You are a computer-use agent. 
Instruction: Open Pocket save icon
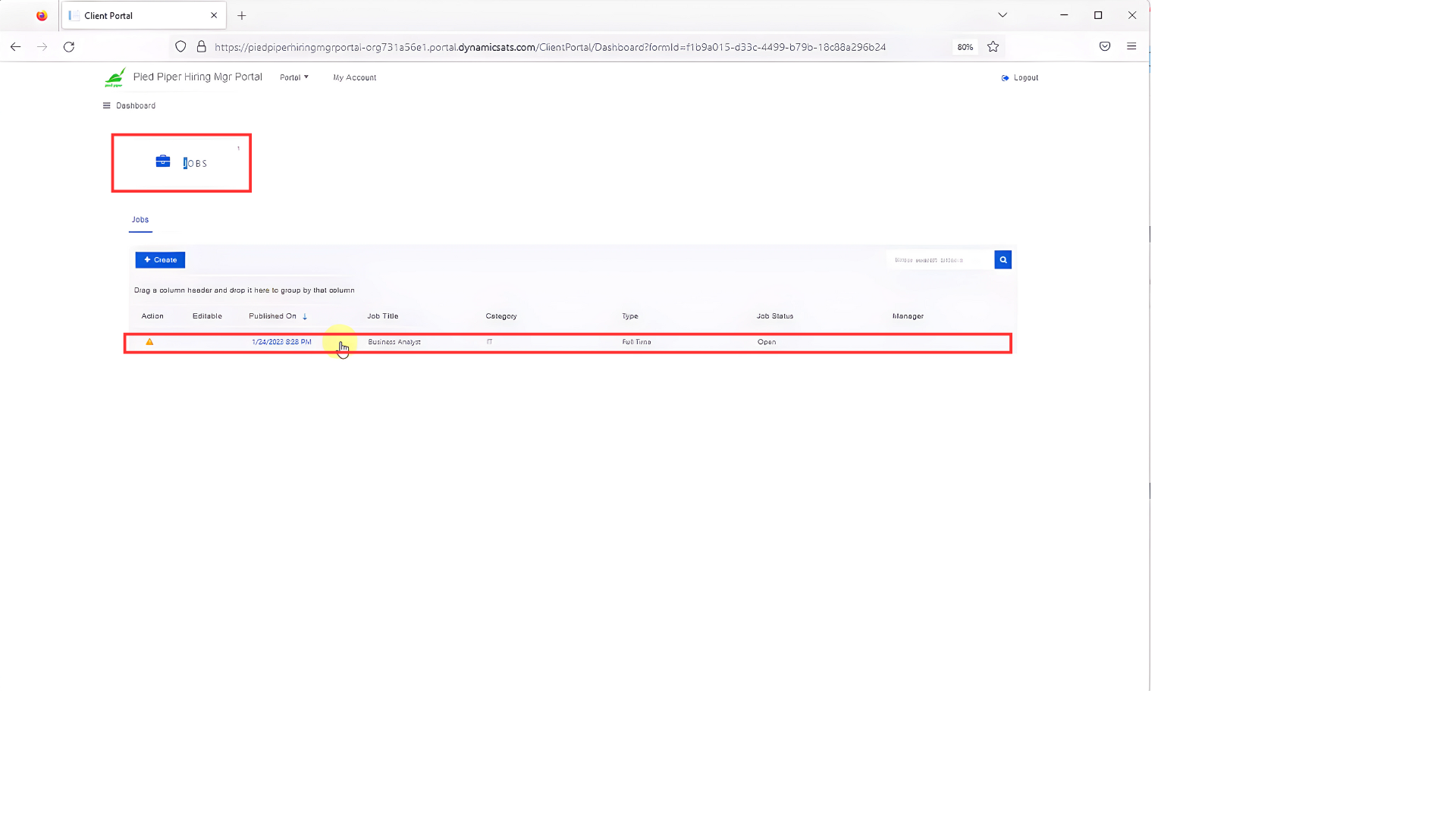pyautogui.click(x=1105, y=46)
